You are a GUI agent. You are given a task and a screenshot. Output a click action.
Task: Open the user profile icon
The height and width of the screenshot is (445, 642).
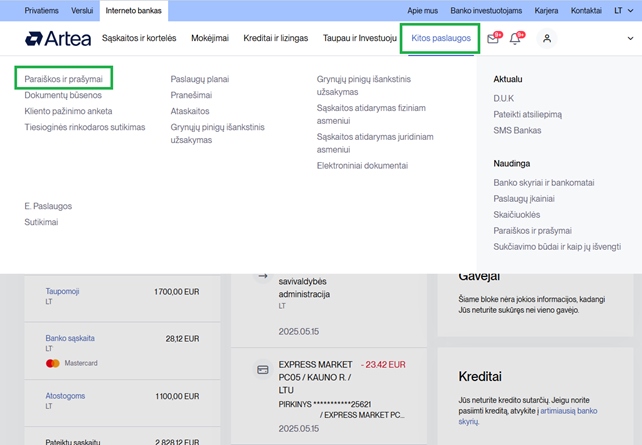547,38
